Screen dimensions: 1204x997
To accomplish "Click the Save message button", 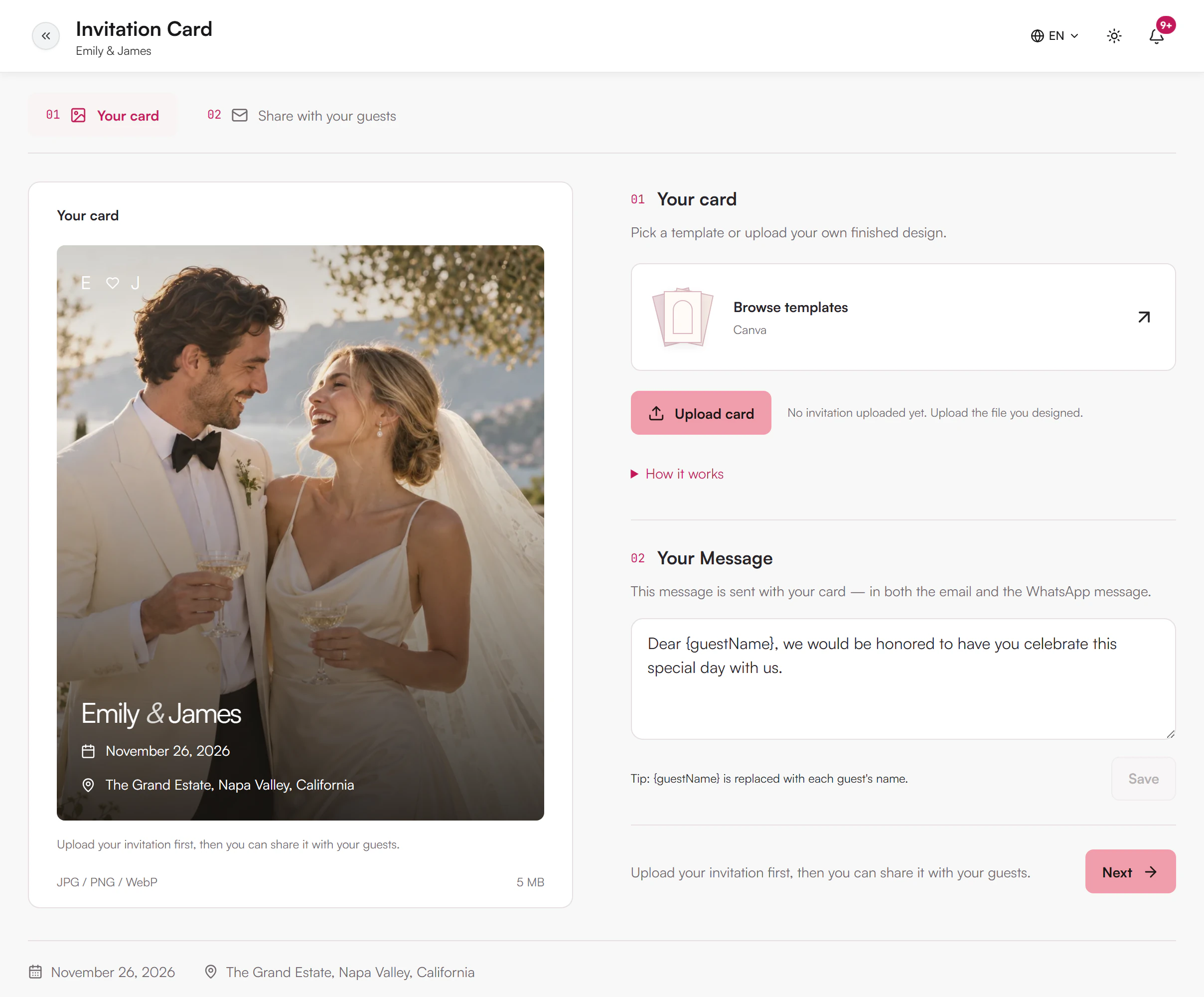I will [1143, 779].
